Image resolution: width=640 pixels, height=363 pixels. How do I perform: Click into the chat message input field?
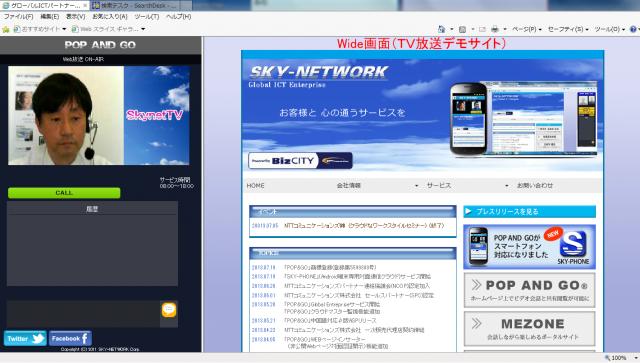[83, 314]
